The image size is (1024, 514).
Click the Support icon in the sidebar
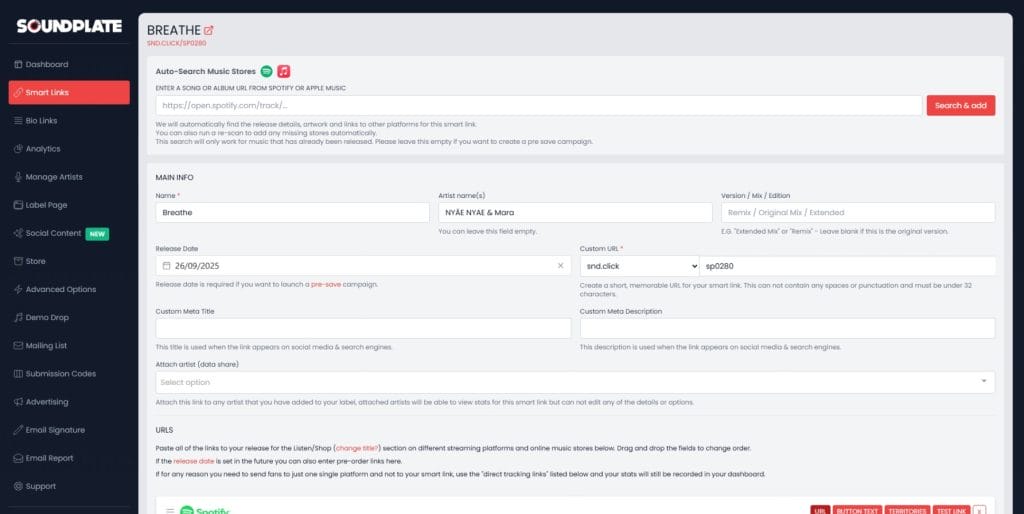[x=18, y=486]
